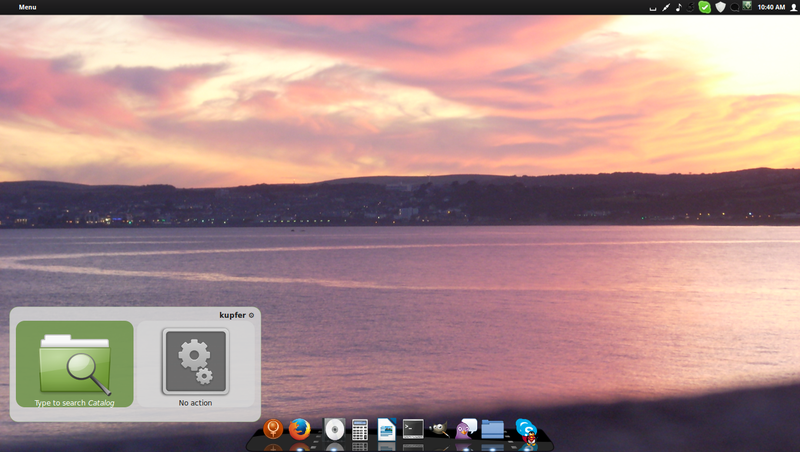Click the dark swirl tray icon

coord(691,7)
